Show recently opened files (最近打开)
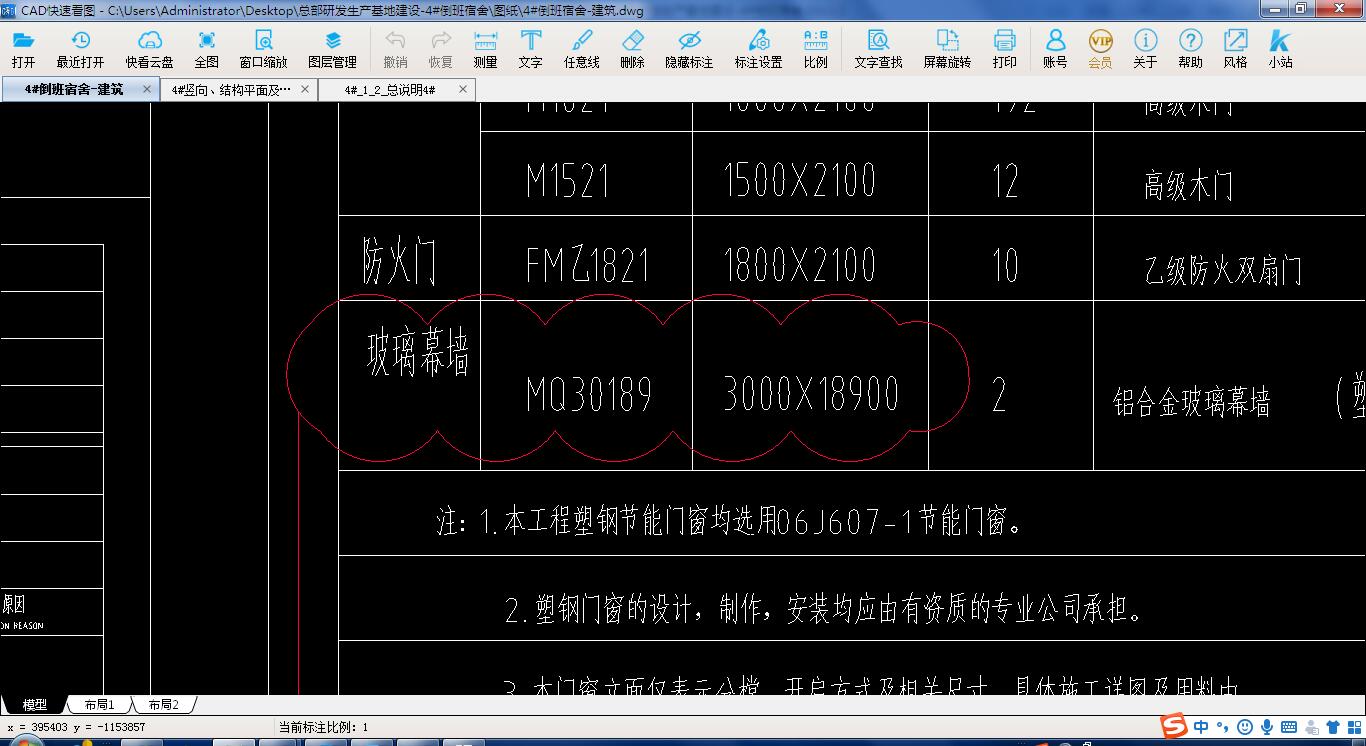The height and width of the screenshot is (746, 1366). 80,48
